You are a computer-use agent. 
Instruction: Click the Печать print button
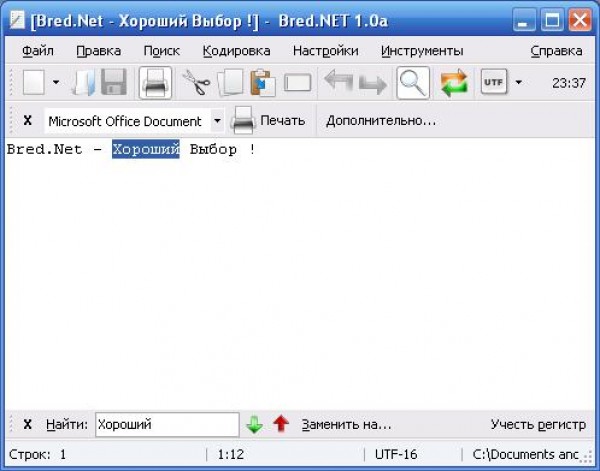[268, 121]
